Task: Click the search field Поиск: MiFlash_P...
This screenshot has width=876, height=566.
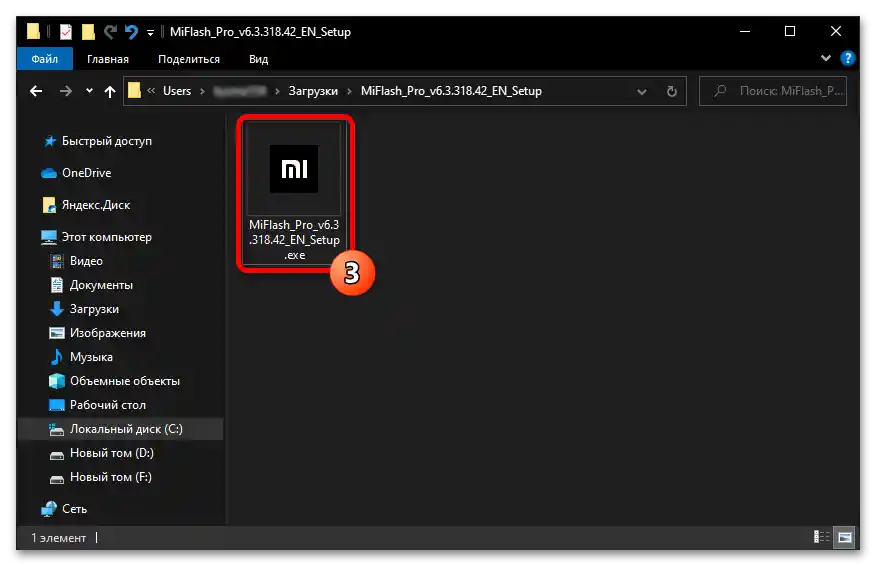Action: coord(773,91)
